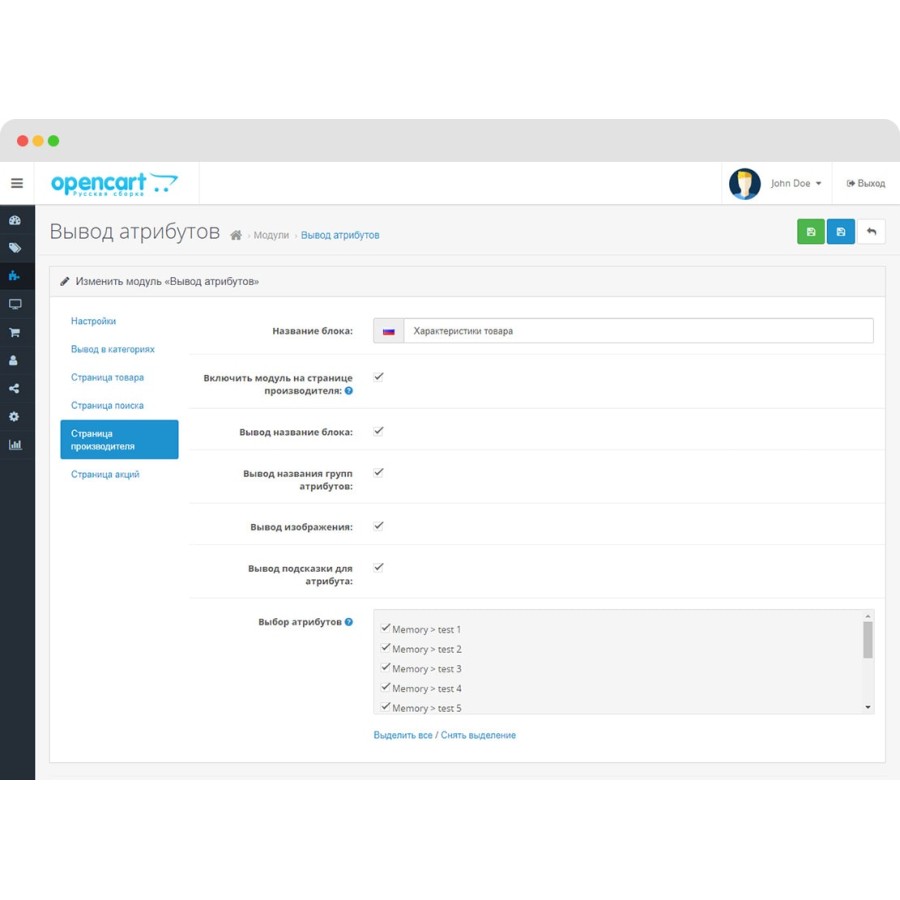Click the back arrow button
Image resolution: width=900 pixels, height=900 pixels.
pyautogui.click(x=871, y=232)
